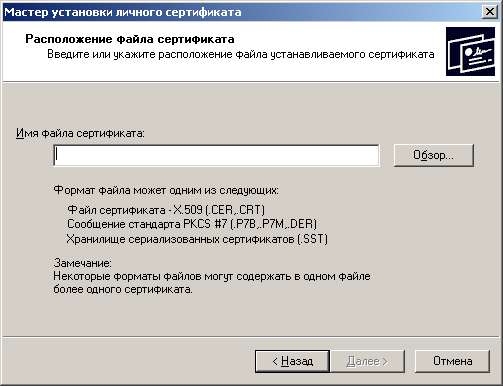503x386 pixels.
Task: Close the certificate installation wizard window
Action: tap(490, 12)
